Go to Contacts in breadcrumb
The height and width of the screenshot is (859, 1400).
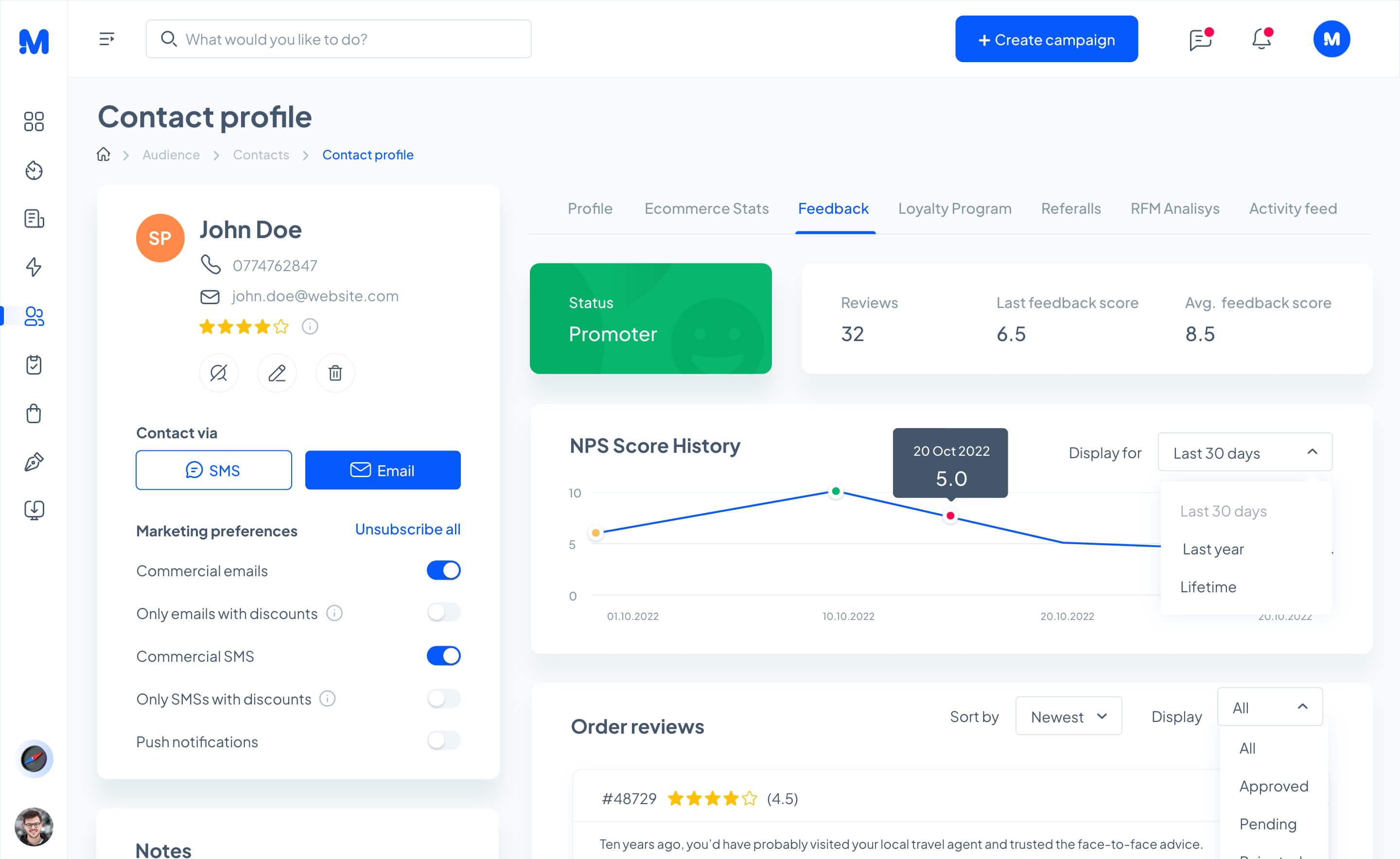point(261,155)
